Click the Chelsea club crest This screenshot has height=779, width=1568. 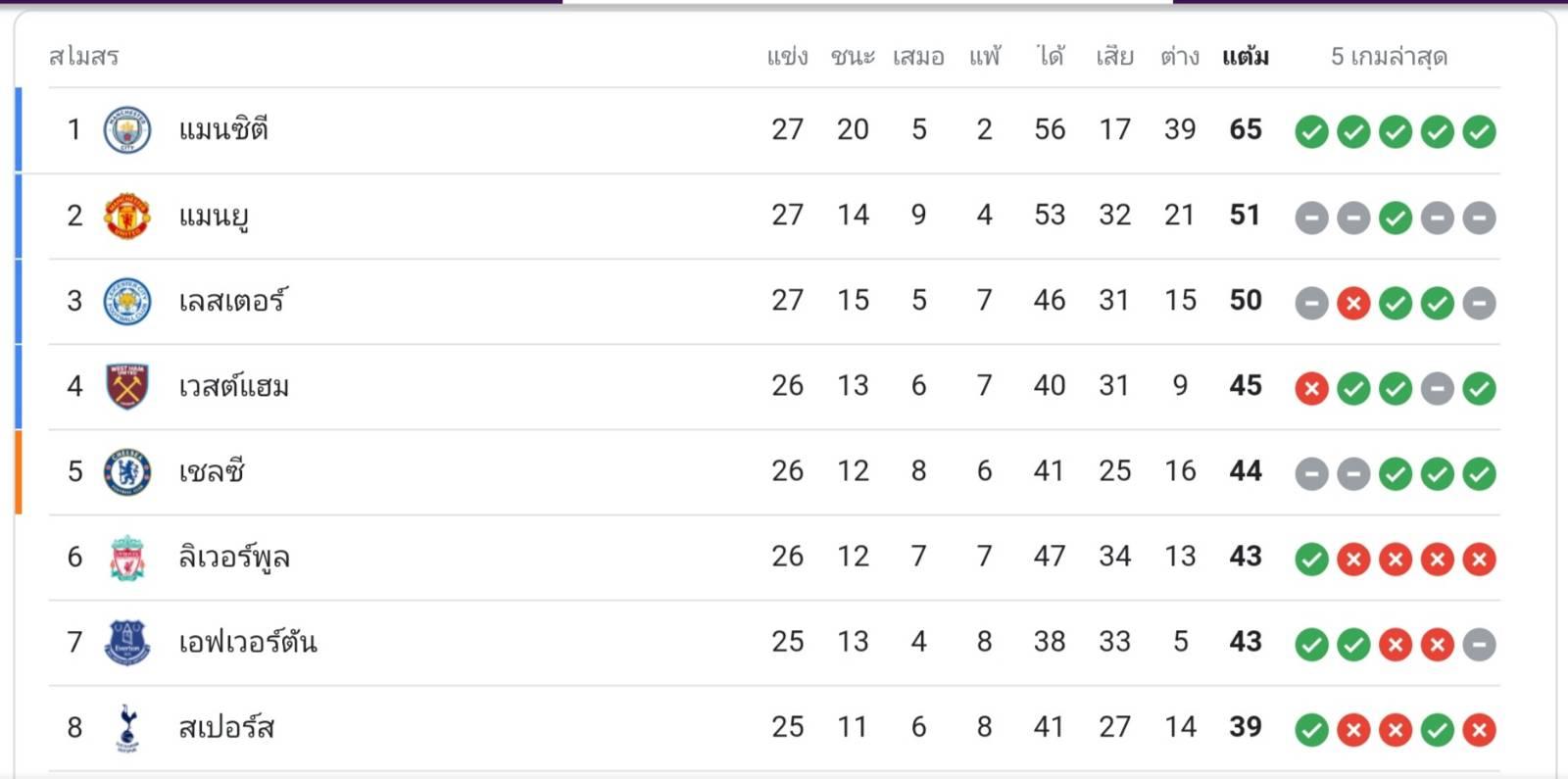click(x=127, y=471)
